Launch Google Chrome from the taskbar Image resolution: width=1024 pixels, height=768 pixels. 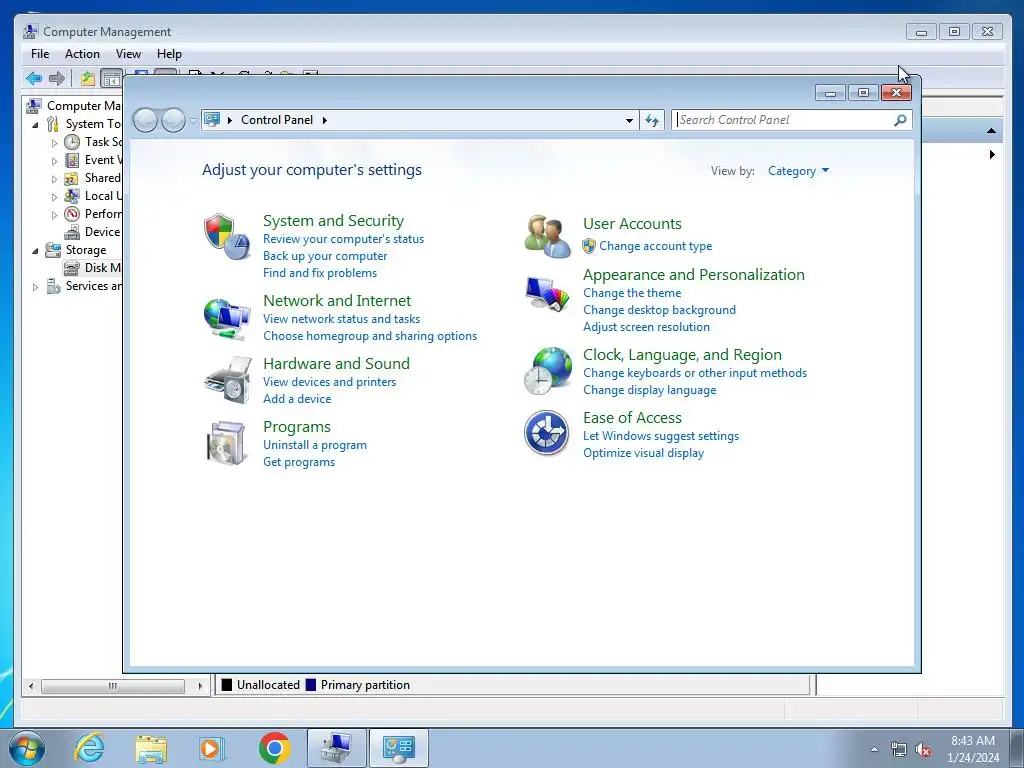tap(274, 748)
